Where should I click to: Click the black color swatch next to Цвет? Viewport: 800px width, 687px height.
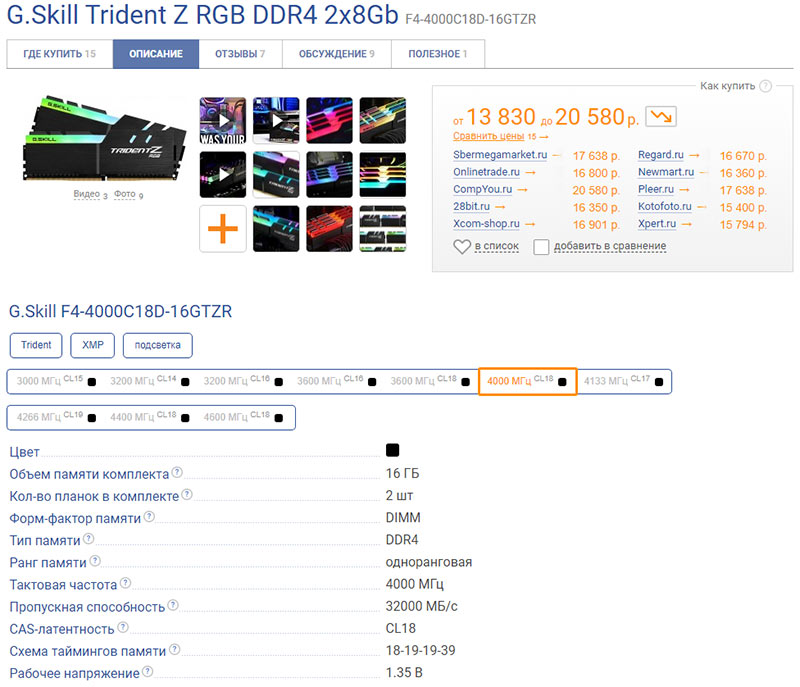click(392, 450)
